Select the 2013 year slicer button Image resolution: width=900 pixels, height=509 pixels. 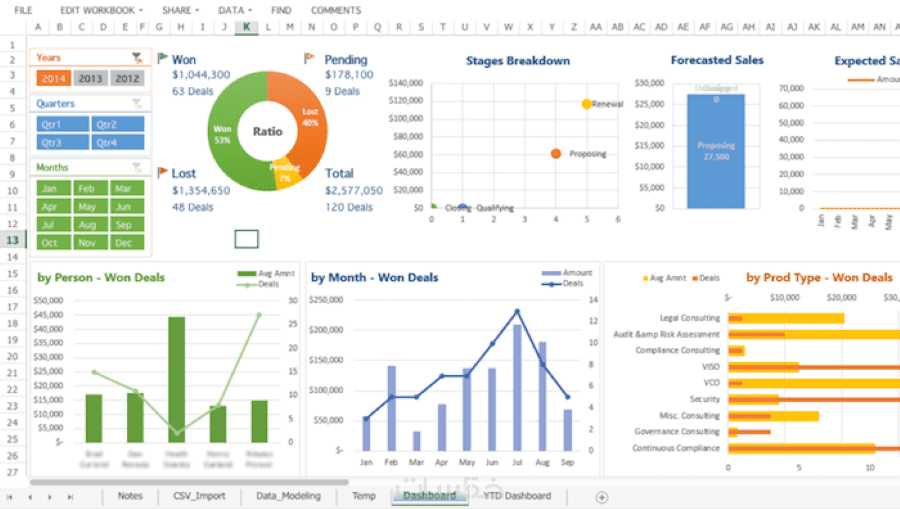tap(90, 78)
